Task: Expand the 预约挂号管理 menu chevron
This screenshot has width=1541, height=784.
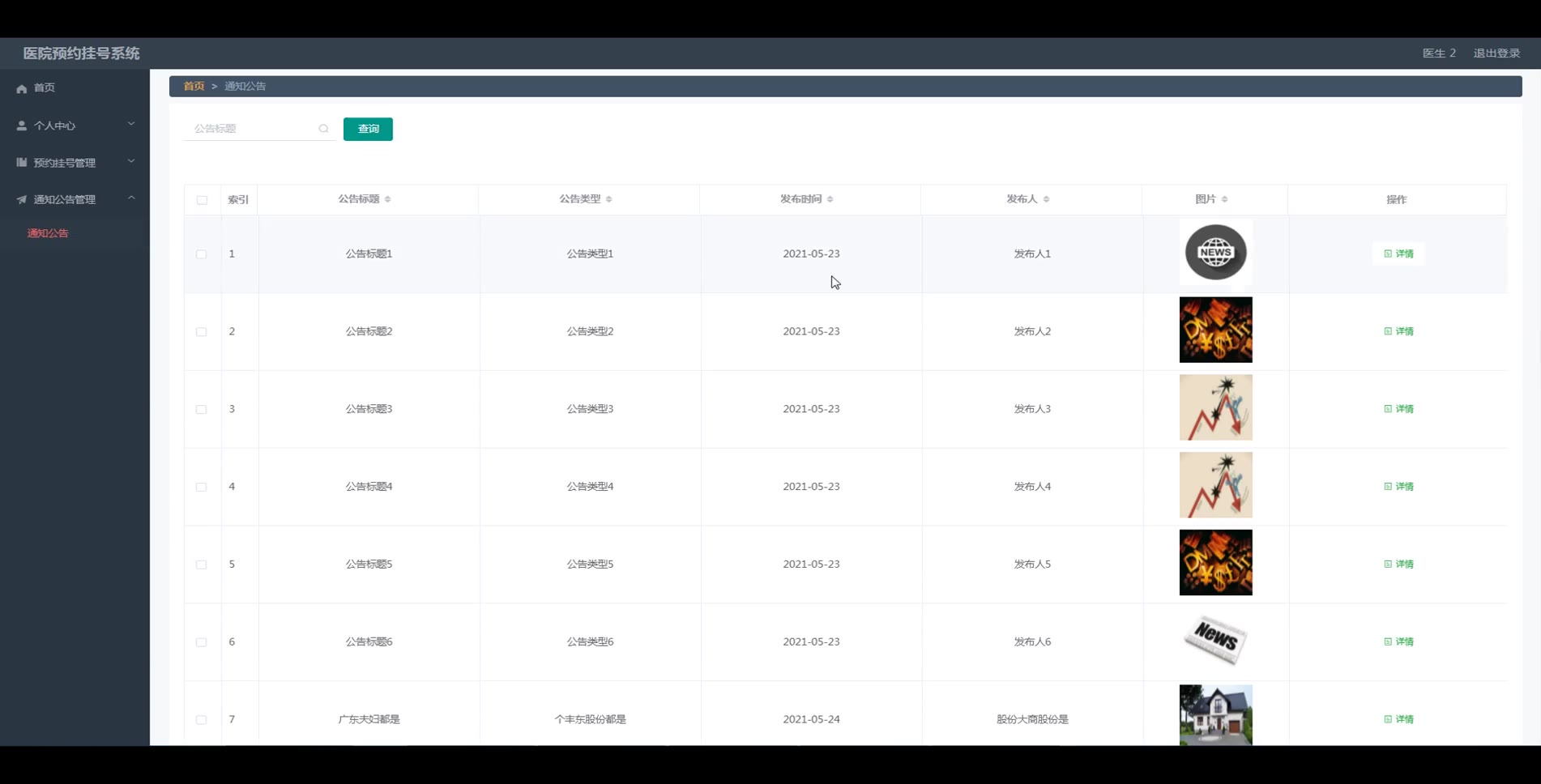Action: pyautogui.click(x=131, y=161)
